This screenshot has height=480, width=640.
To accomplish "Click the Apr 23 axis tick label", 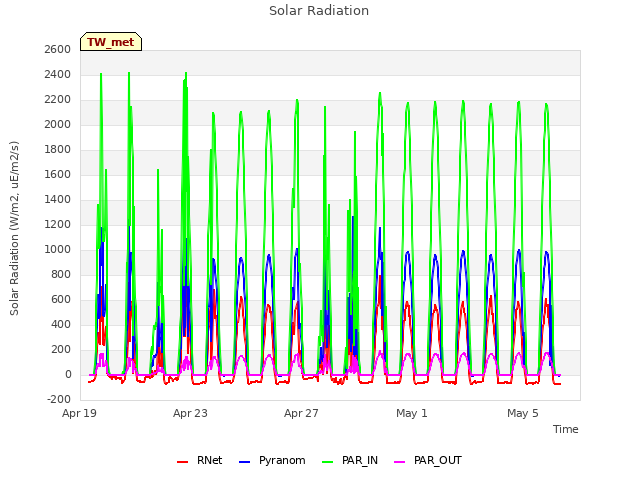I will (x=190, y=413).
